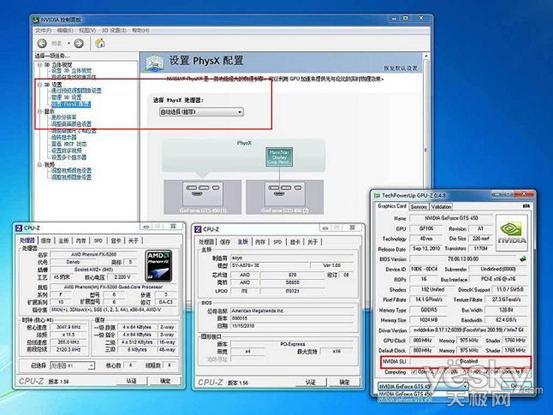Click the second GeForce GTS 450 card diagram

pos(285,197)
